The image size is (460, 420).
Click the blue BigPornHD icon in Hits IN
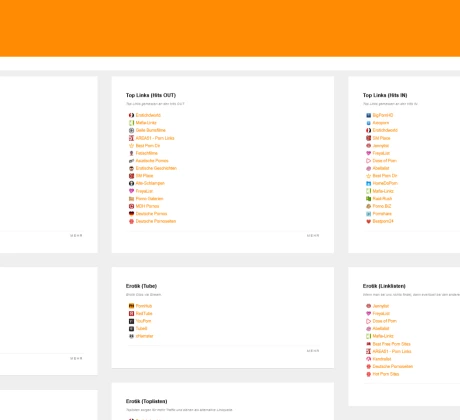(368, 115)
